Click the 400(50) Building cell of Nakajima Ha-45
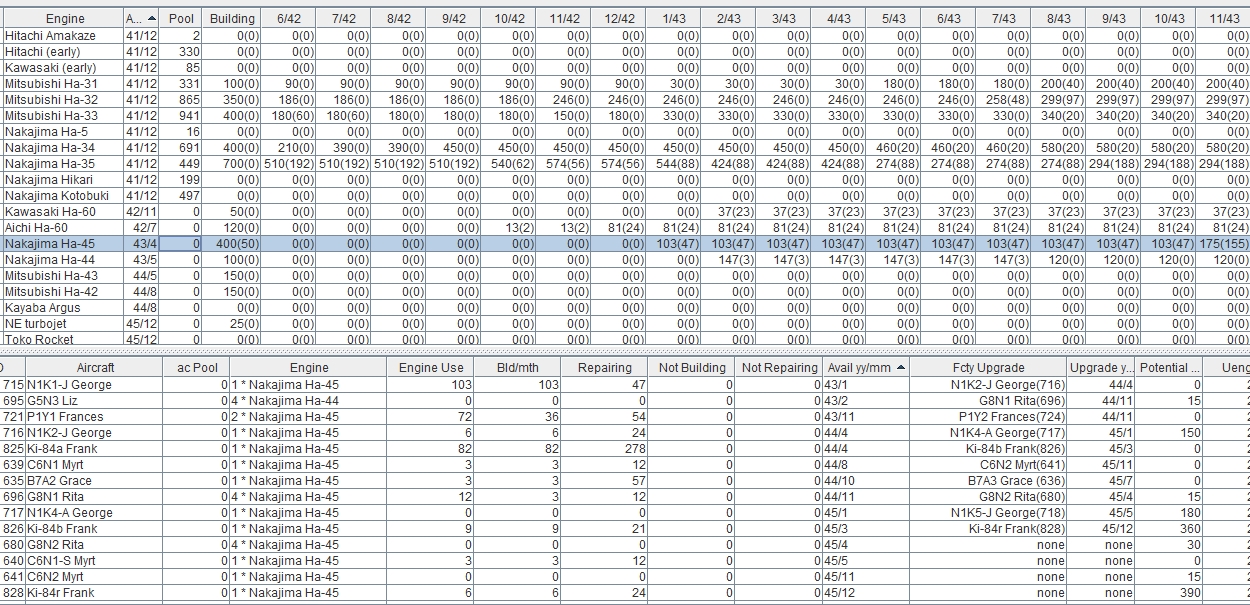 232,243
